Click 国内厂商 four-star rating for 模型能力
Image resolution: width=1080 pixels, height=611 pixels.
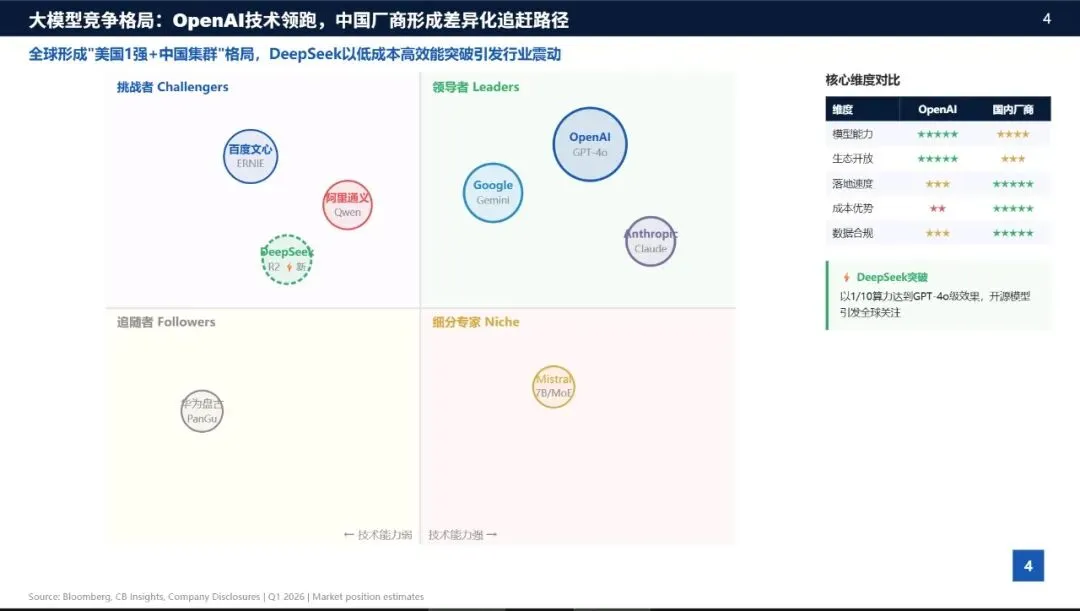click(x=1013, y=134)
